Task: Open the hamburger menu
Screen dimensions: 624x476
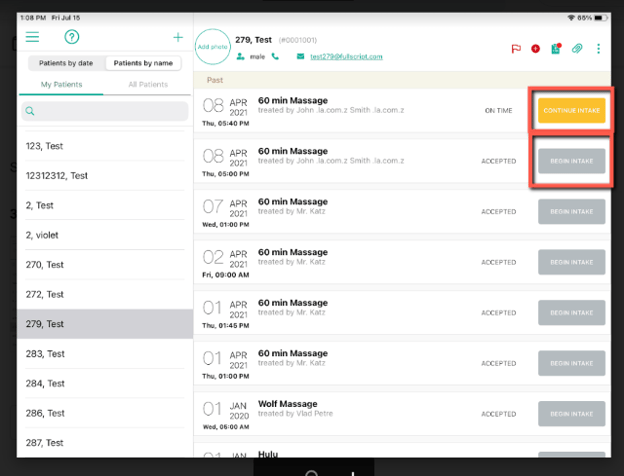Action: pyautogui.click(x=33, y=37)
